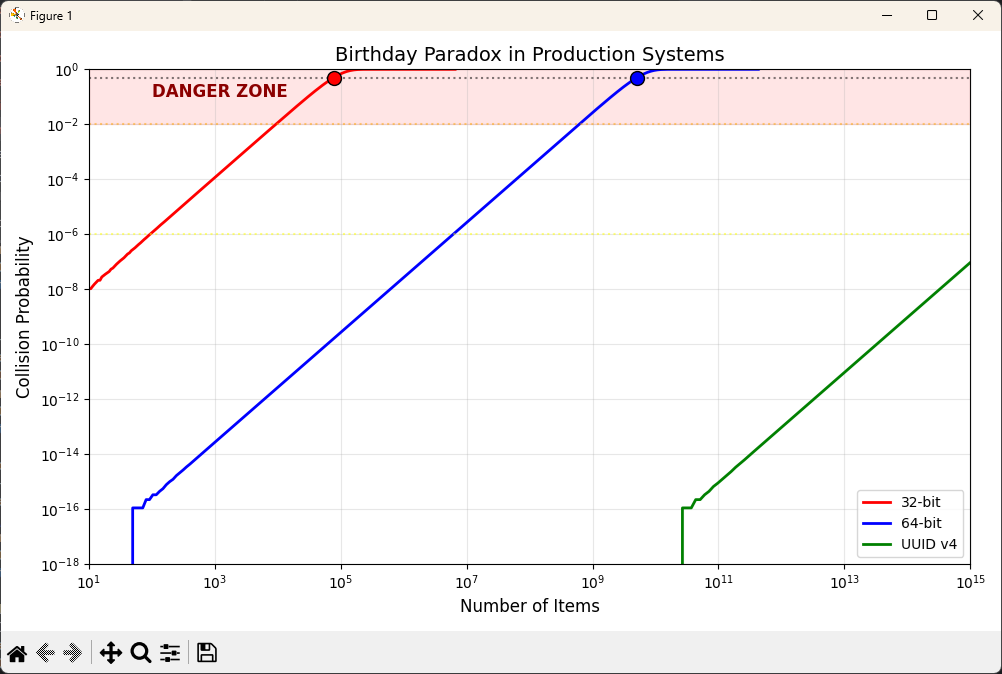Click the DANGER ZONE label
Viewport: 1002px width, 674px height.
coord(220,91)
